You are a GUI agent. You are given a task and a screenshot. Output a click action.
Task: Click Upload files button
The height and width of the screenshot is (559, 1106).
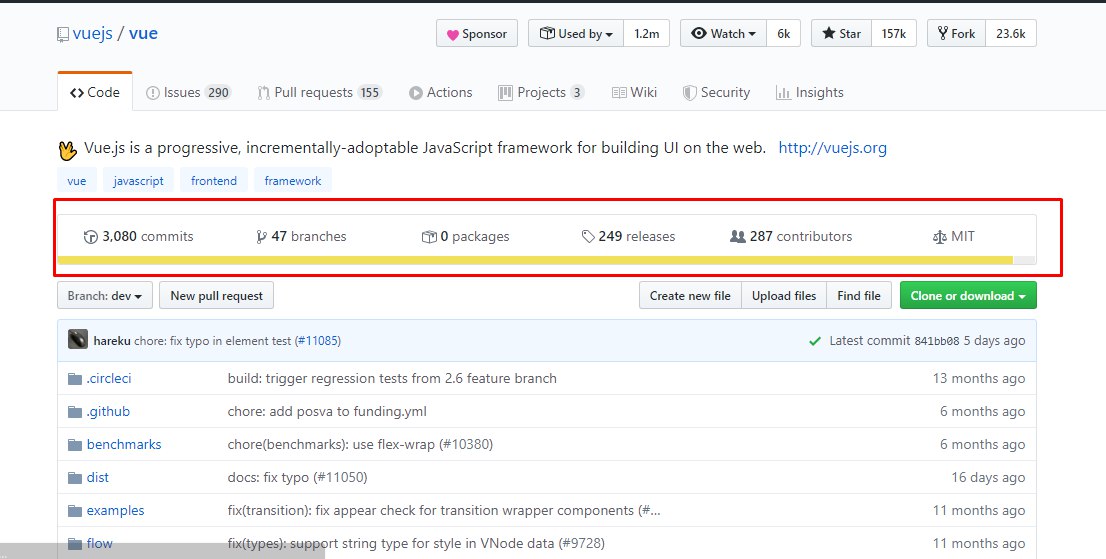[x=784, y=295]
